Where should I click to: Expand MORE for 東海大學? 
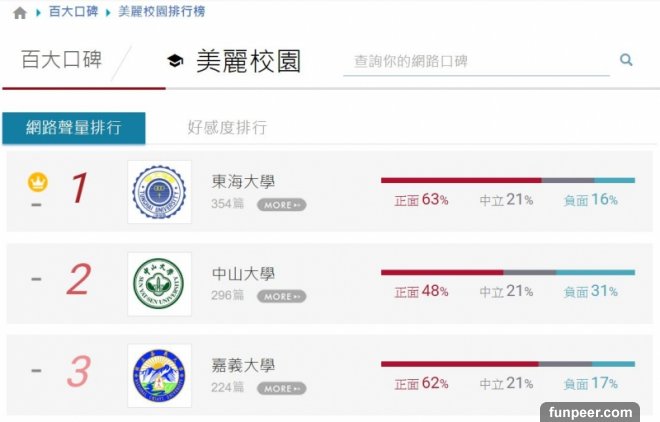(x=281, y=205)
